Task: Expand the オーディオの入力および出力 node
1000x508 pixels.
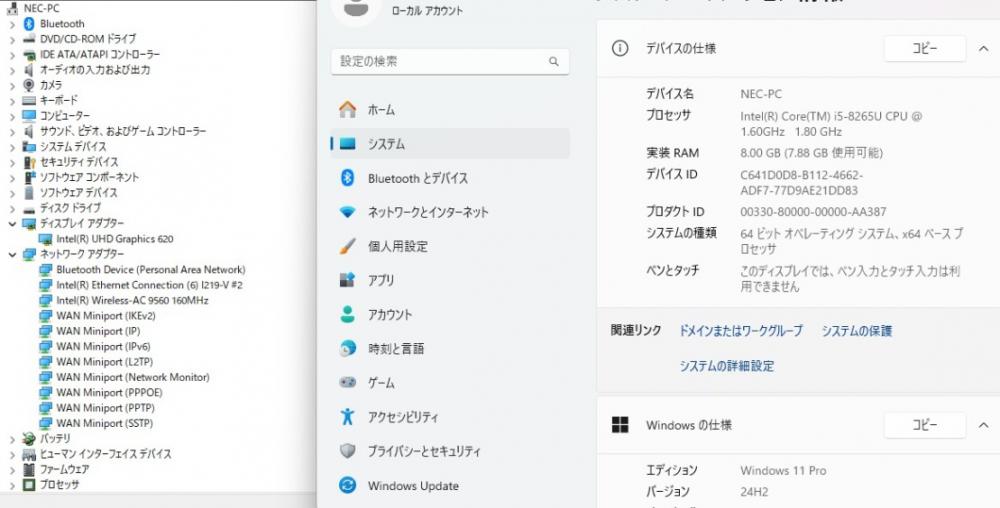Action: (12, 70)
